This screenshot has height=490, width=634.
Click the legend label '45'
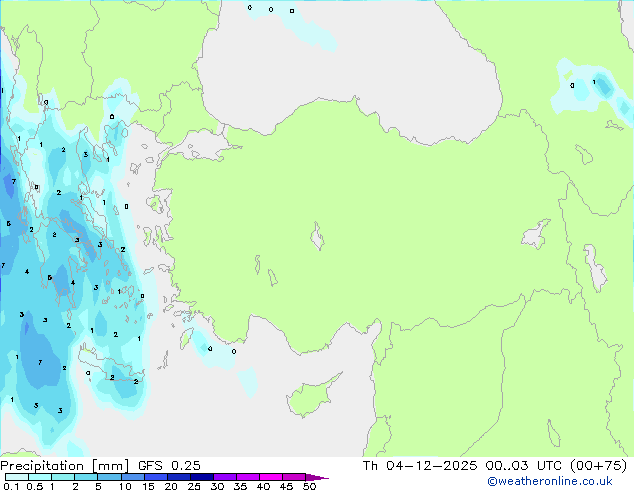tap(286, 486)
